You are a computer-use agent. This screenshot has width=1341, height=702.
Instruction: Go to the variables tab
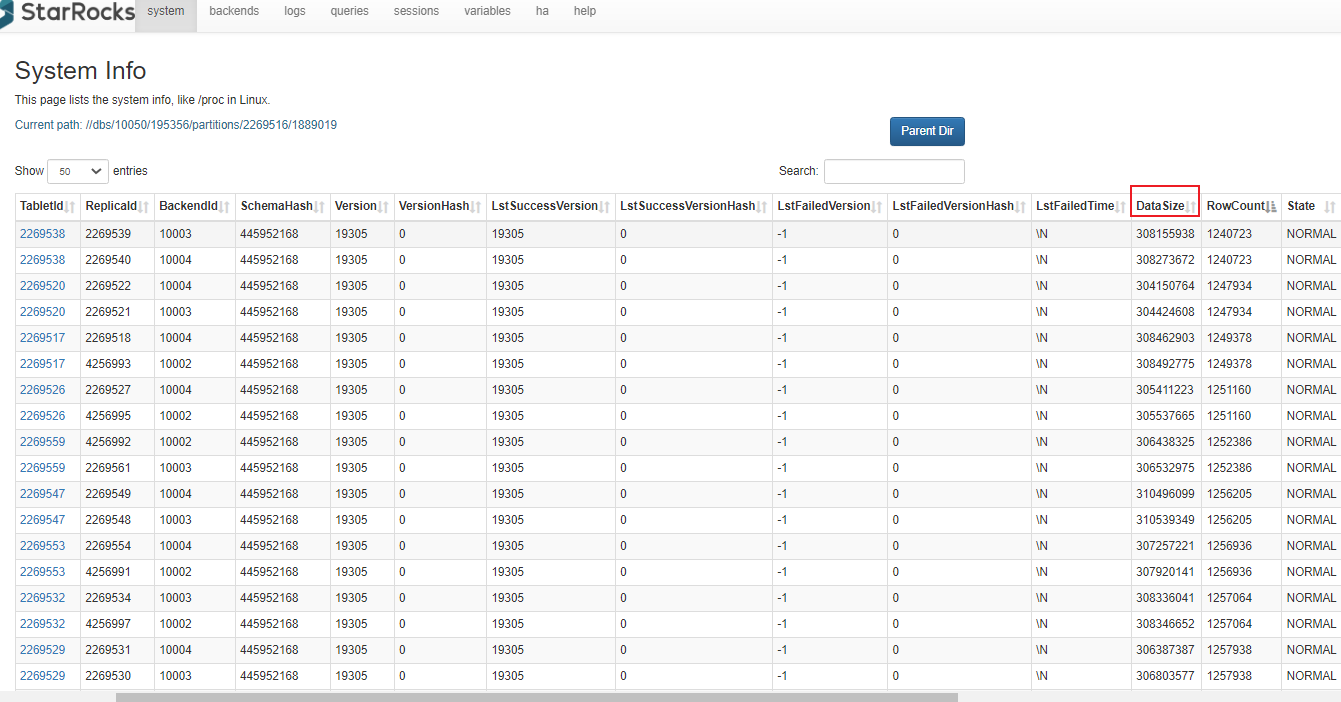pos(487,11)
